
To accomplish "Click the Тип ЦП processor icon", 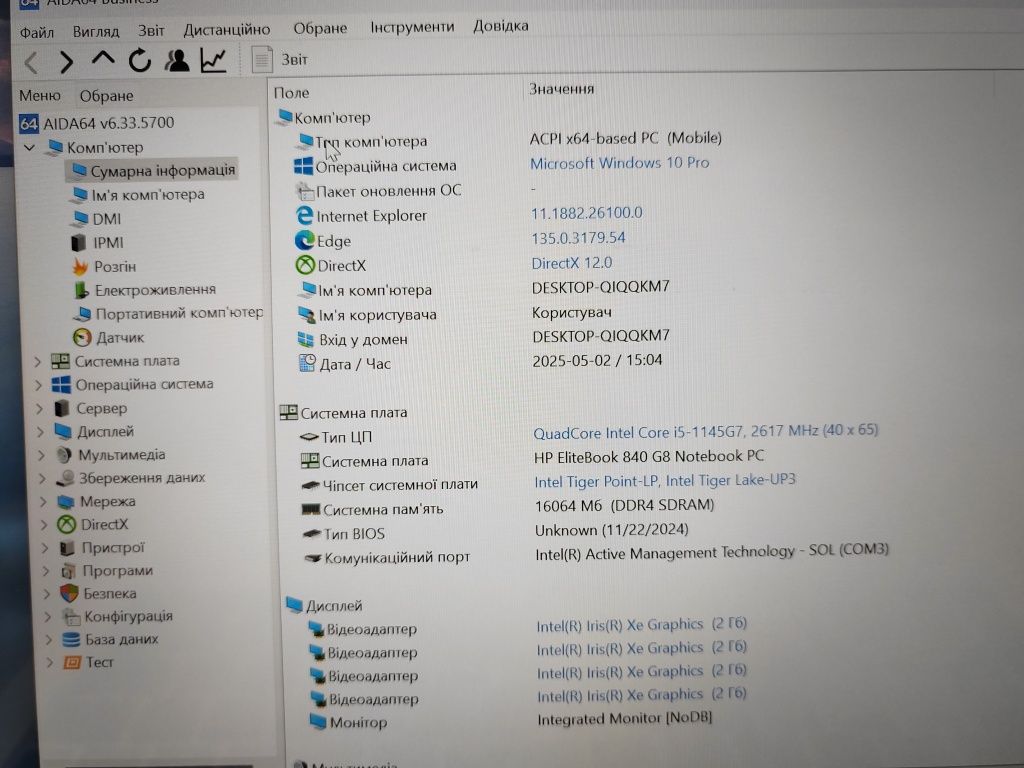I will (x=309, y=437).
